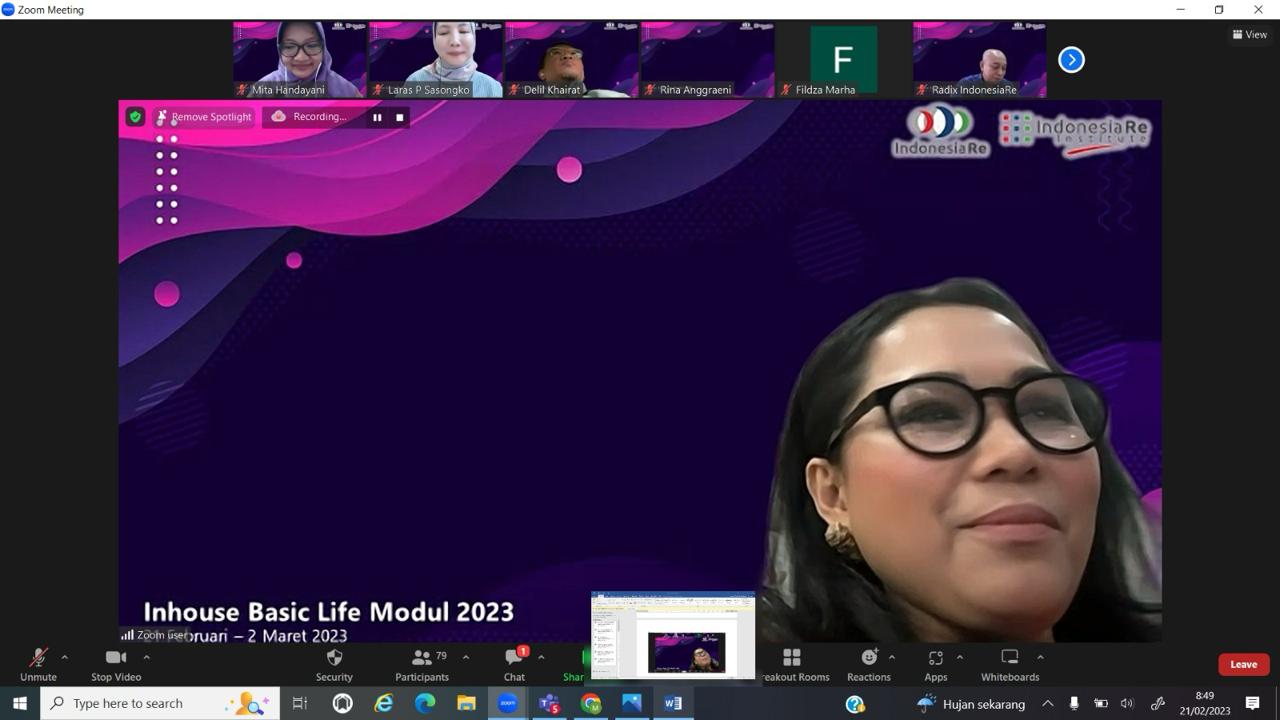This screenshot has height=720, width=1280.
Task: Open Breakout Rooms
Action: [x=792, y=665]
